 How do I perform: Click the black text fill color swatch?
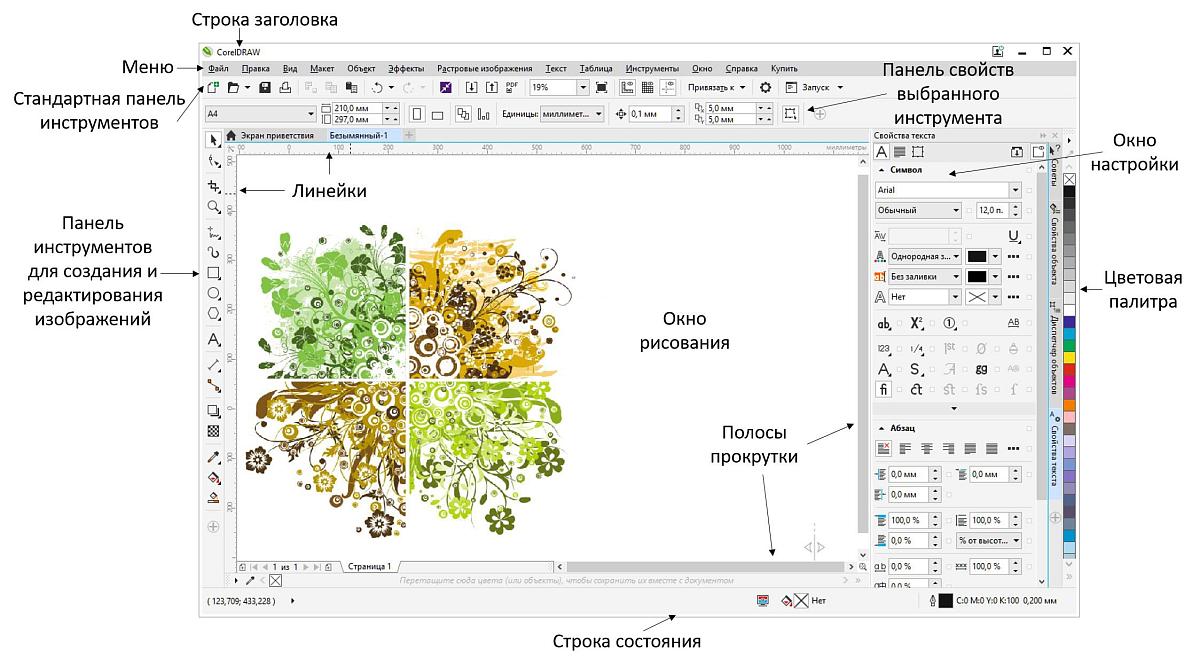977,255
